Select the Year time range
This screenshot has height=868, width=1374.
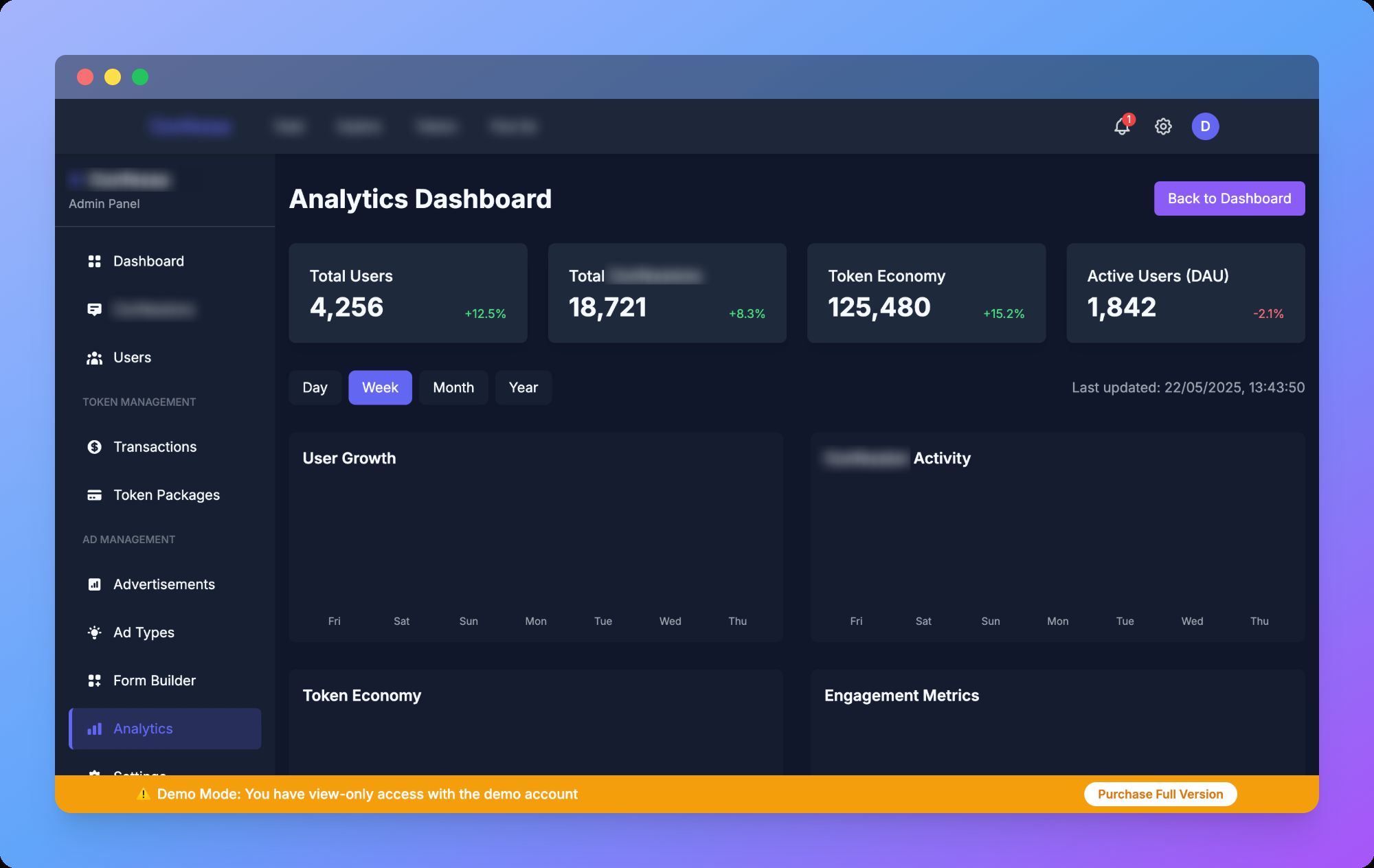[x=523, y=387]
